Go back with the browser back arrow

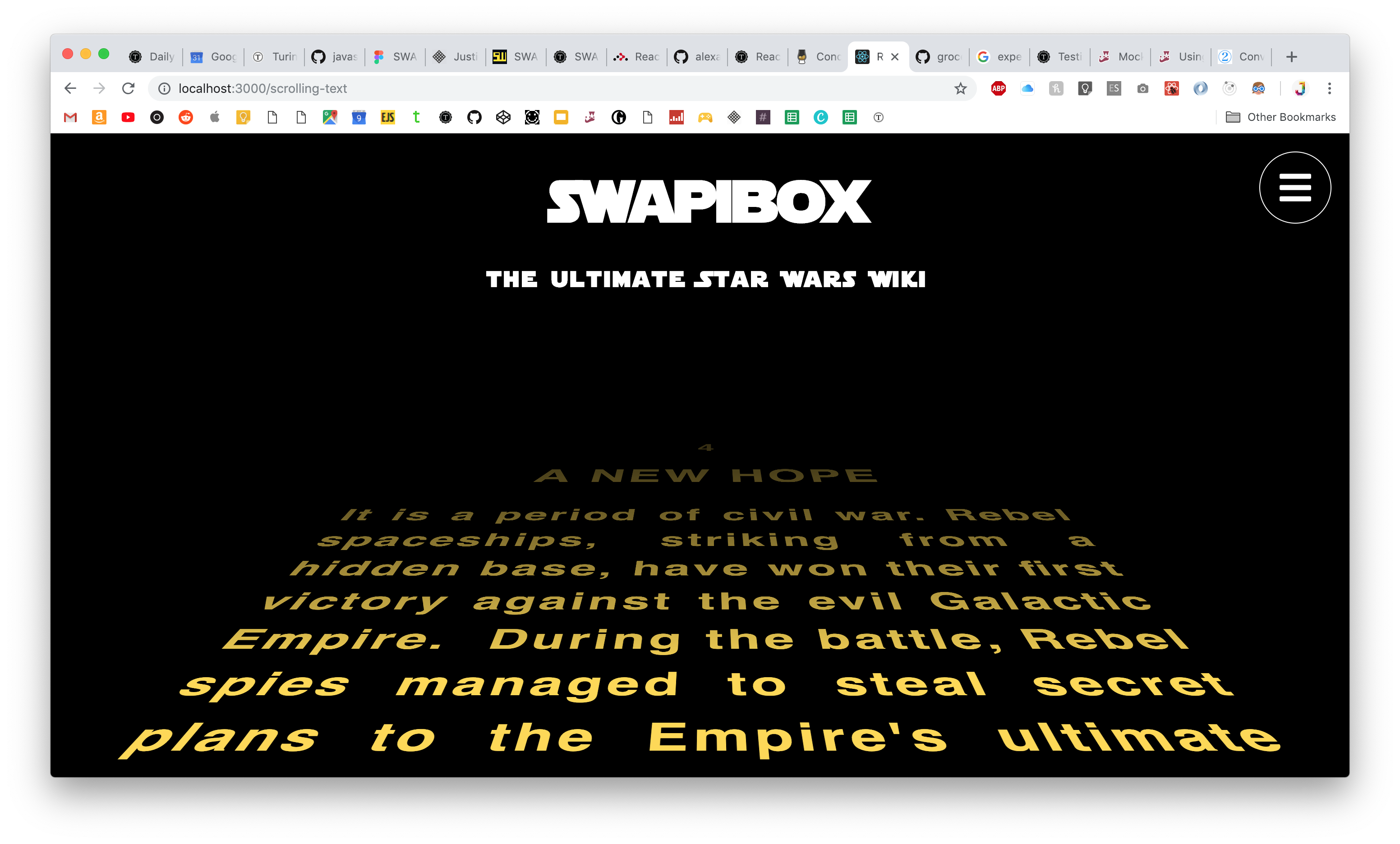point(70,88)
